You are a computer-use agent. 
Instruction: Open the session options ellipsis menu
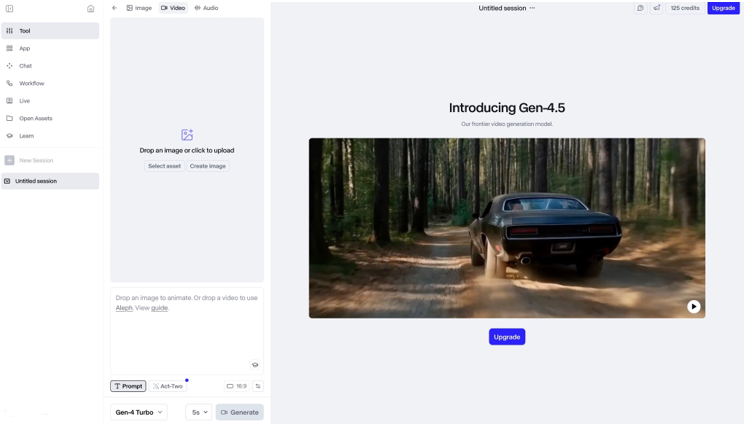pyautogui.click(x=532, y=8)
